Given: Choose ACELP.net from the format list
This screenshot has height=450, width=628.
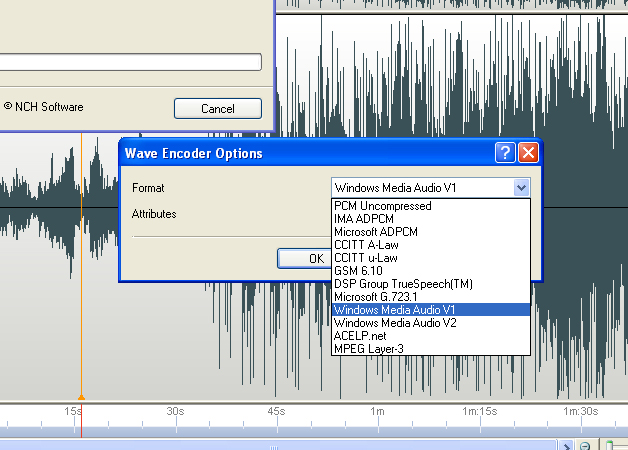Looking at the screenshot, I should pyautogui.click(x=431, y=335).
